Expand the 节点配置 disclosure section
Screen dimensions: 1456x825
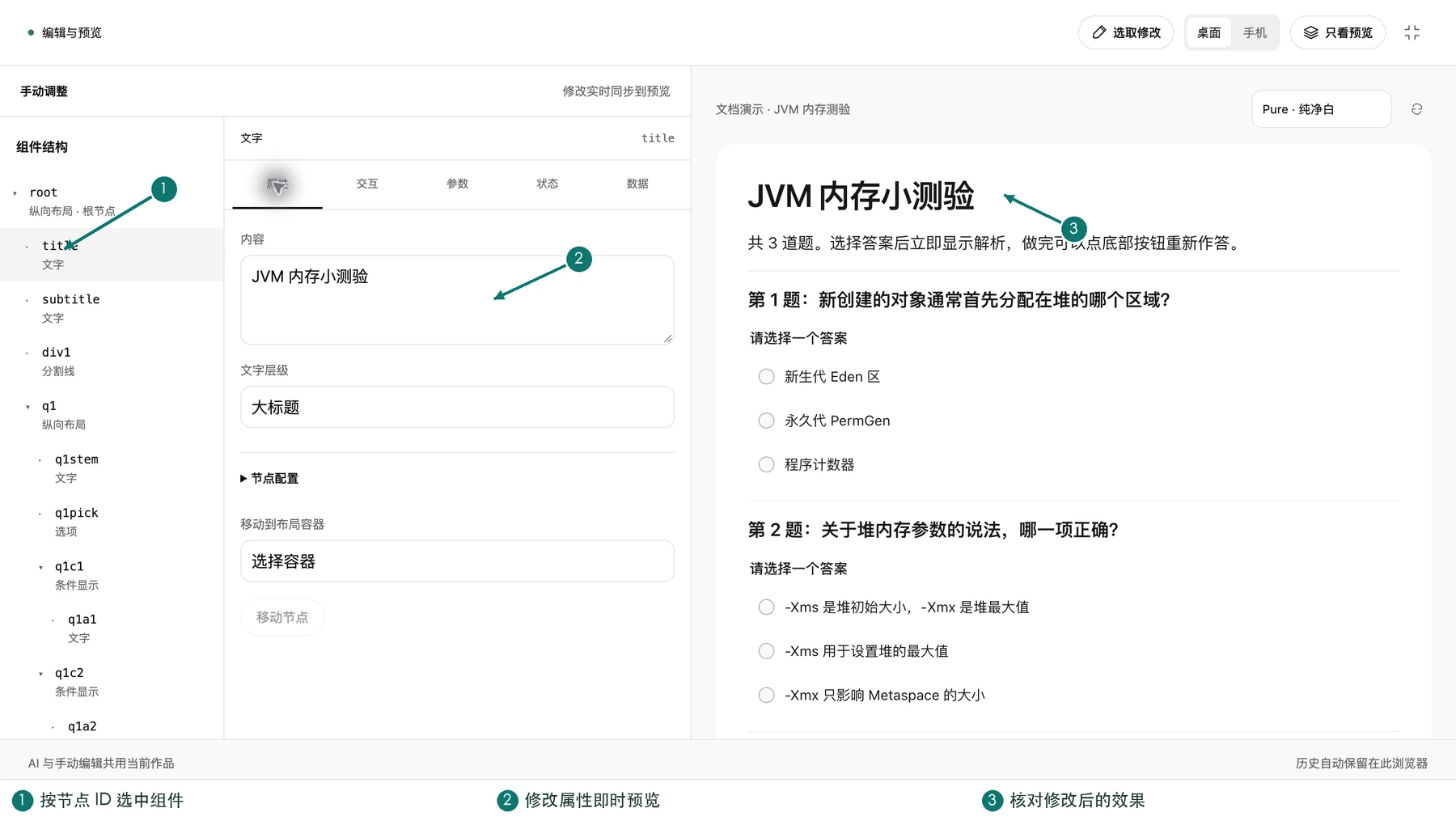269,479
